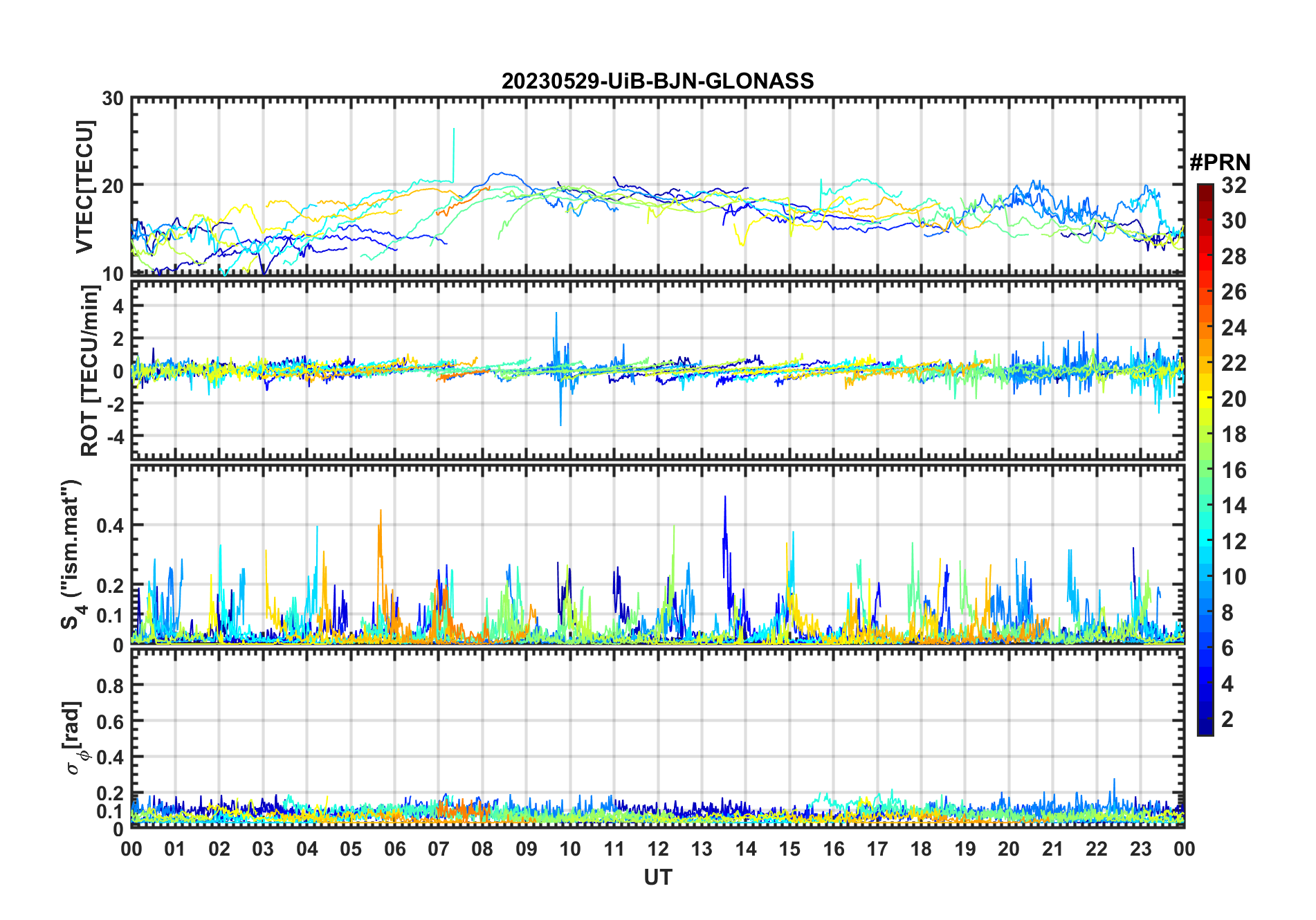Pick the dark blue bottom of PRN colorbar
Screen dimensions: 1316x920
(1205, 730)
